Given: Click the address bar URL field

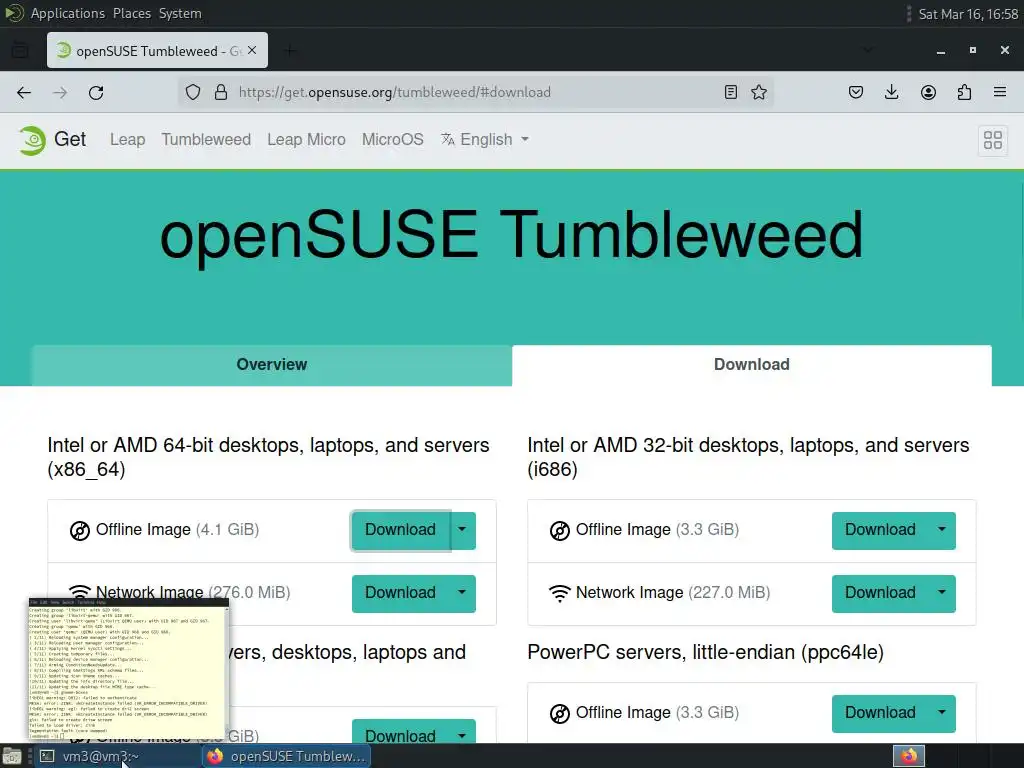Looking at the screenshot, I should pos(475,92).
